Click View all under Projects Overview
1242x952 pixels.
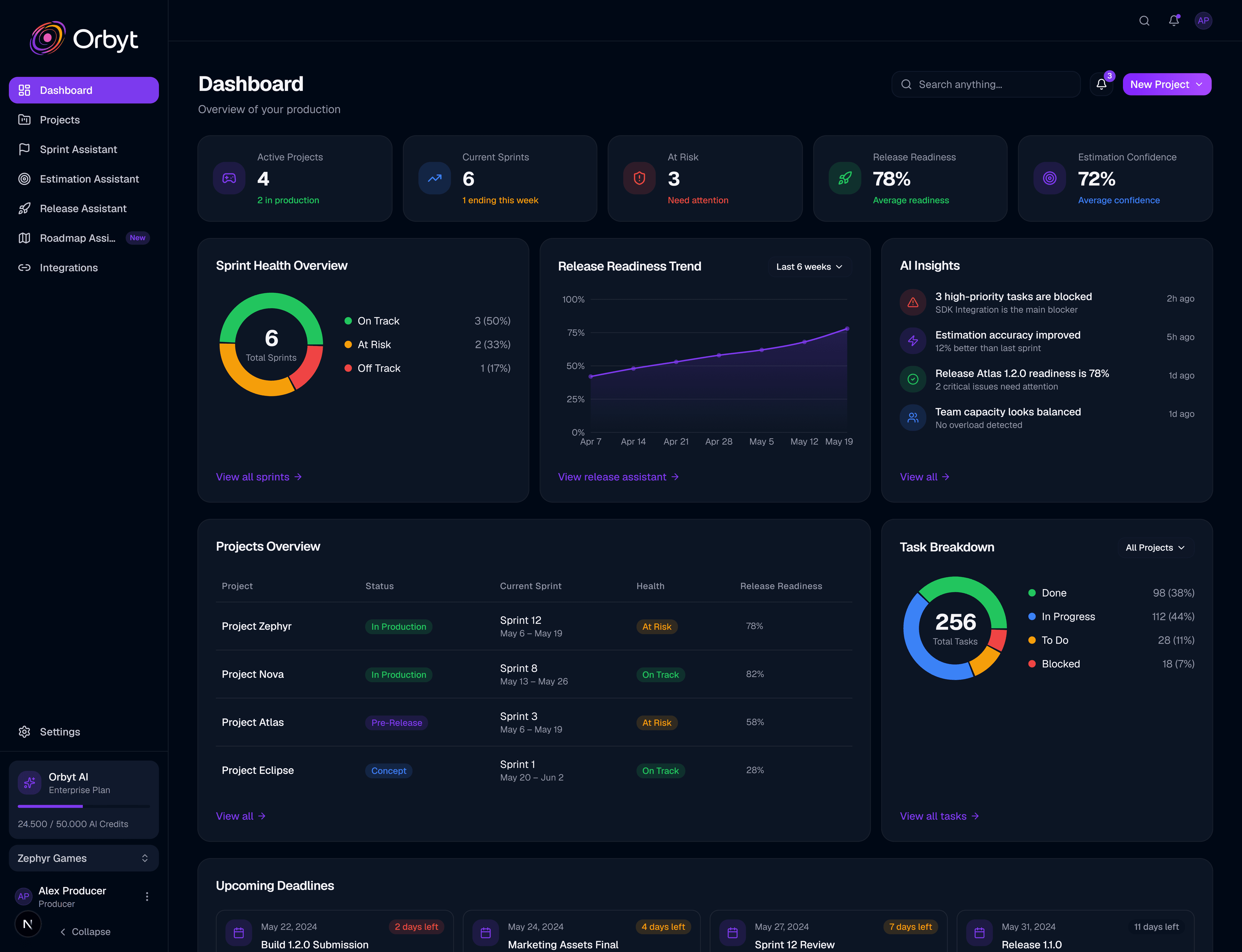pos(241,816)
